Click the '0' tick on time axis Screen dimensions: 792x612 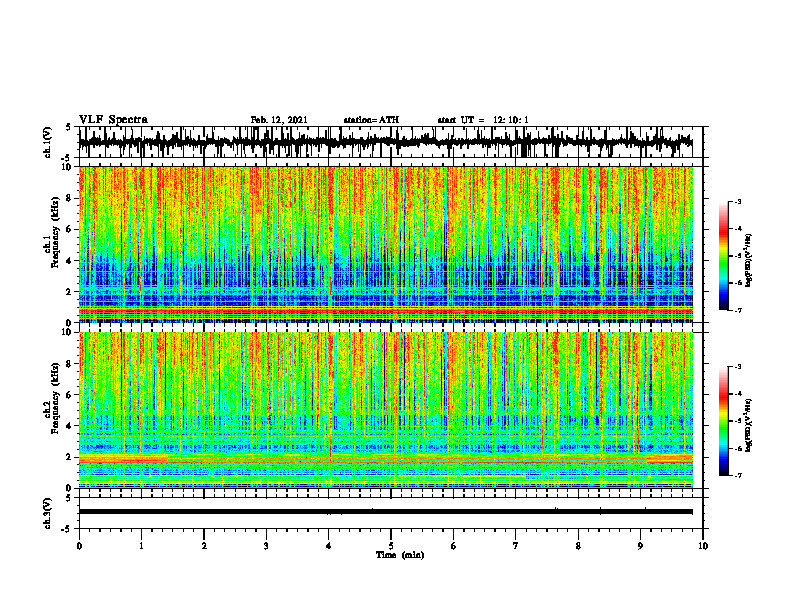click(79, 546)
